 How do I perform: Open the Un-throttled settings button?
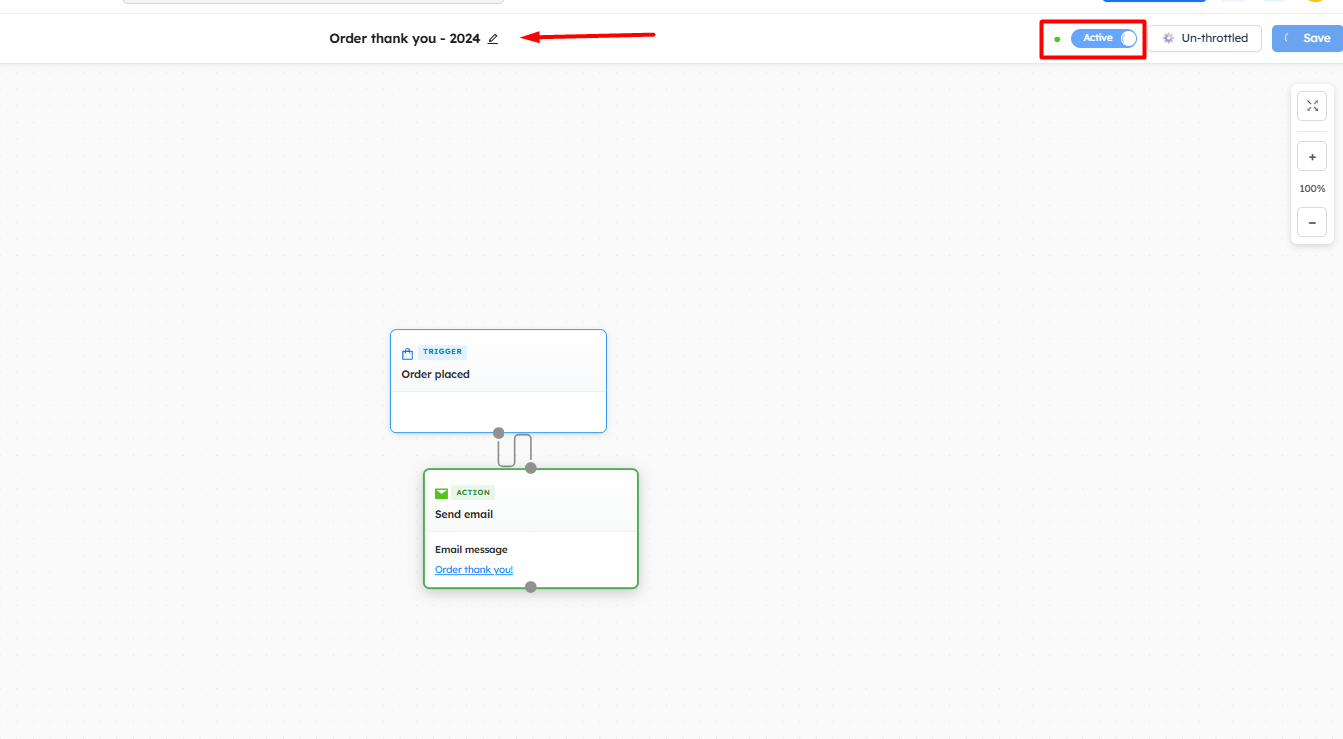(1205, 38)
